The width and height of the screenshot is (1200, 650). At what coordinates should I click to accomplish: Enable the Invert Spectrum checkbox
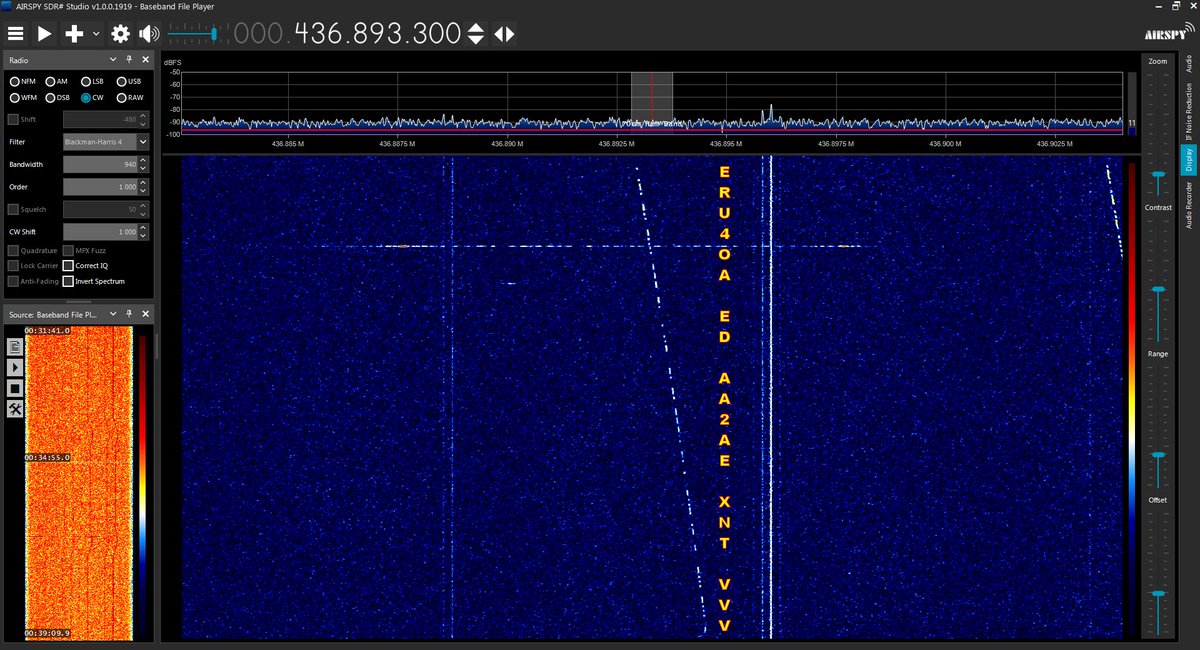point(67,281)
